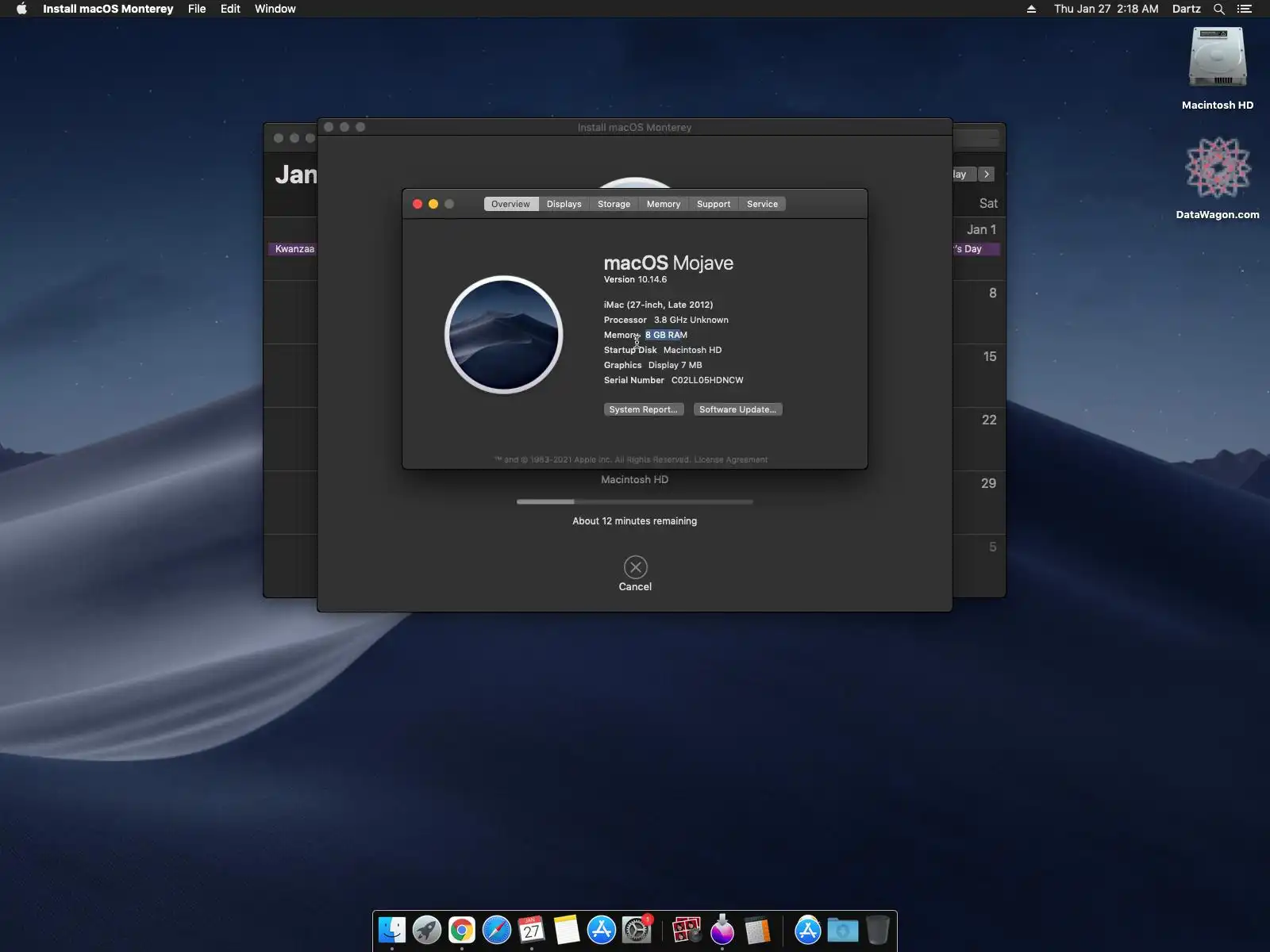Open the Install macOS Monterey app menu
Viewport: 1270px width, 952px height.
point(108,9)
